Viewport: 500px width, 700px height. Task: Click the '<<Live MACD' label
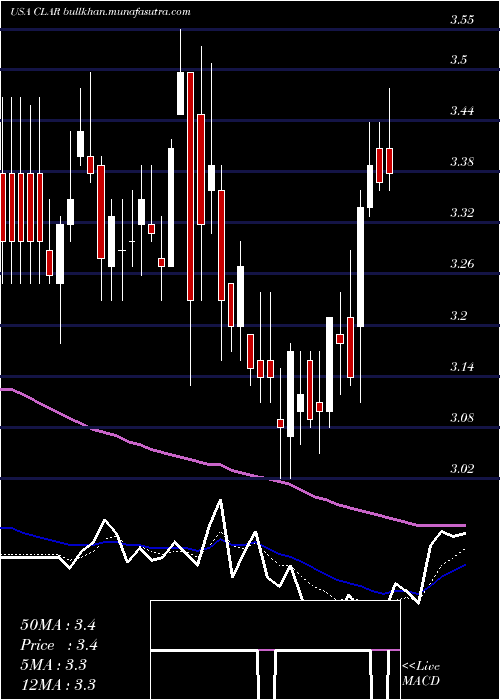point(421,674)
